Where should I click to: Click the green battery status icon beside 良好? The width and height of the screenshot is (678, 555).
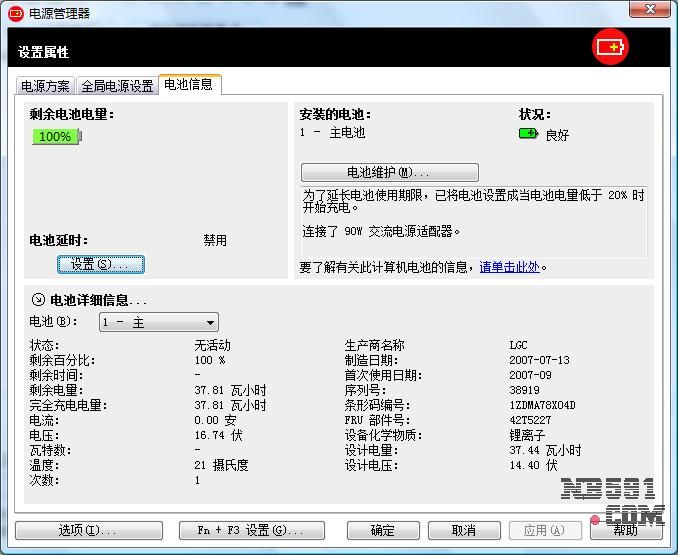pyautogui.click(x=528, y=134)
